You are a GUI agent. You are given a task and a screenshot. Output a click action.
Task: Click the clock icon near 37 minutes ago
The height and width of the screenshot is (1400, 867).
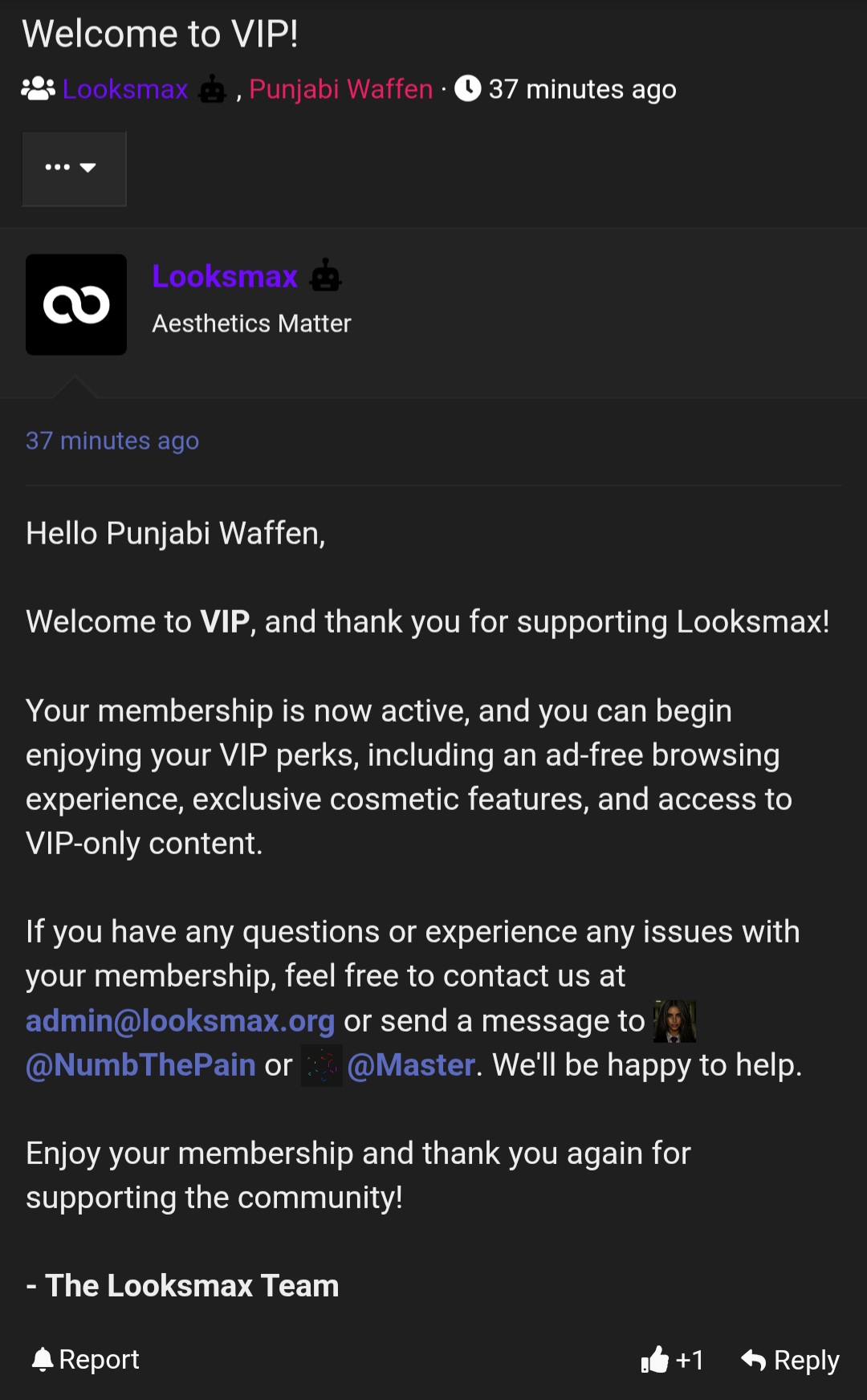click(x=468, y=88)
